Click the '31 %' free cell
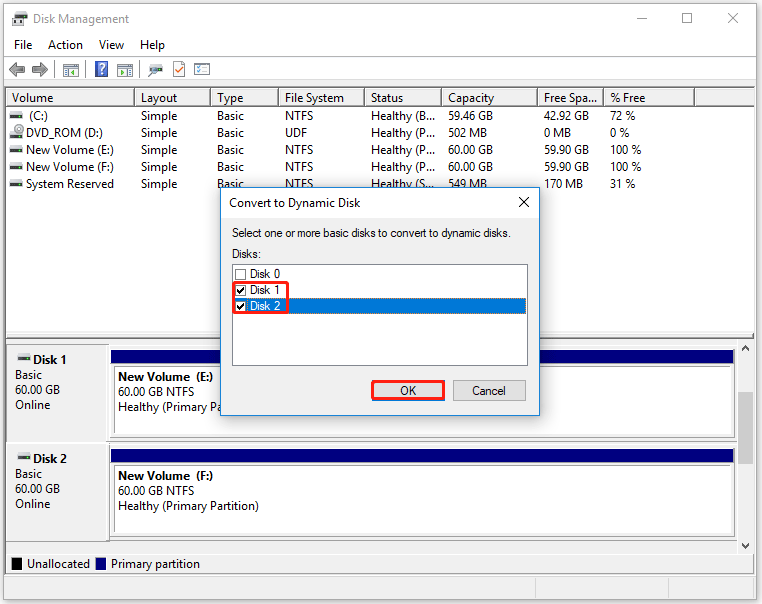The image size is (762, 604). click(x=623, y=184)
